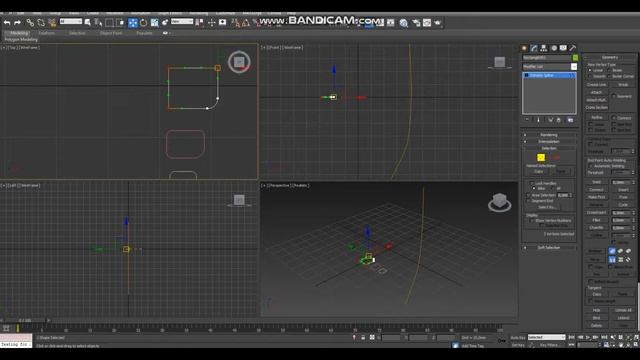Click the Go to Start playback button
The width and height of the screenshot is (640, 360).
coord(572,338)
